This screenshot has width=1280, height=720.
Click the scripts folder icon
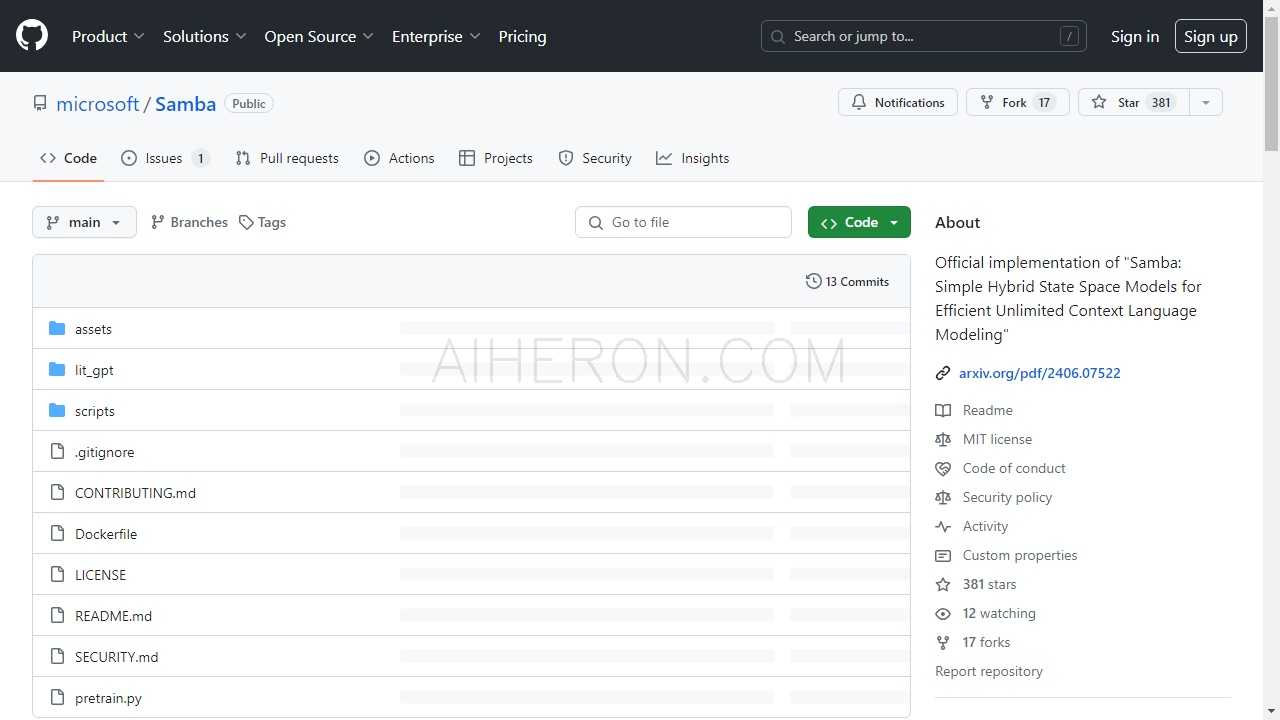pyautogui.click(x=57, y=411)
